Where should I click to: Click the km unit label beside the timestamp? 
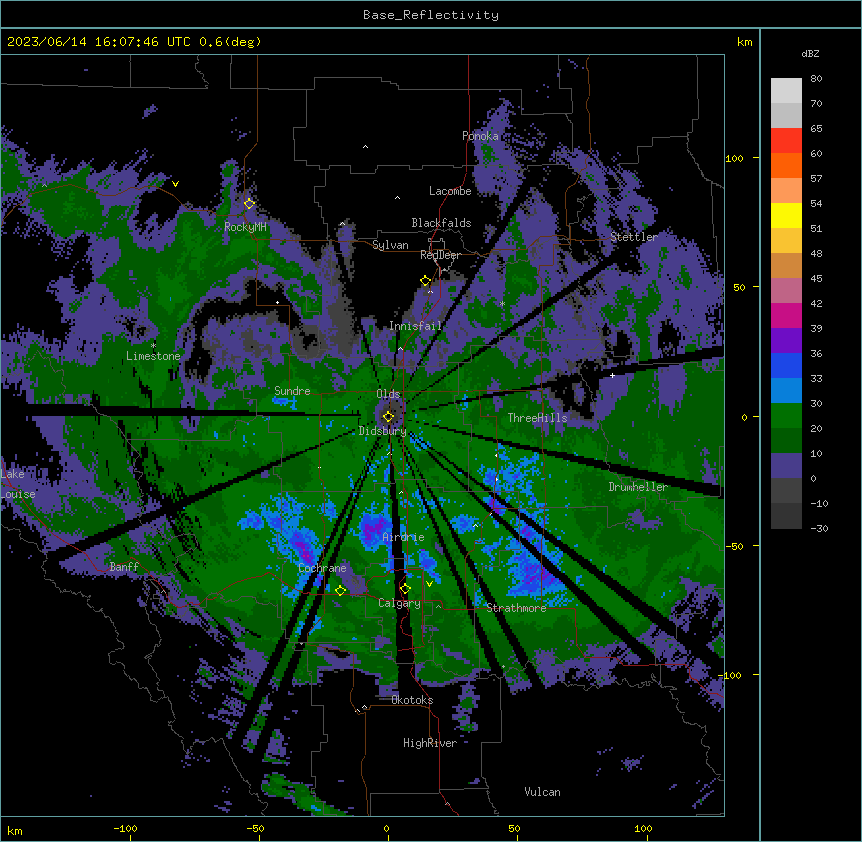(x=744, y=42)
